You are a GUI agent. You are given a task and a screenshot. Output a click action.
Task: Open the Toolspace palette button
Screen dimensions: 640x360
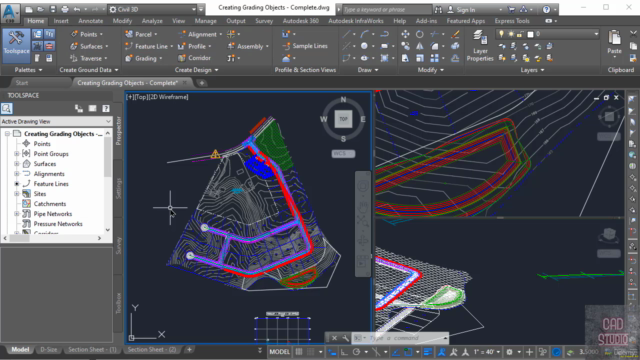pyautogui.click(x=16, y=45)
